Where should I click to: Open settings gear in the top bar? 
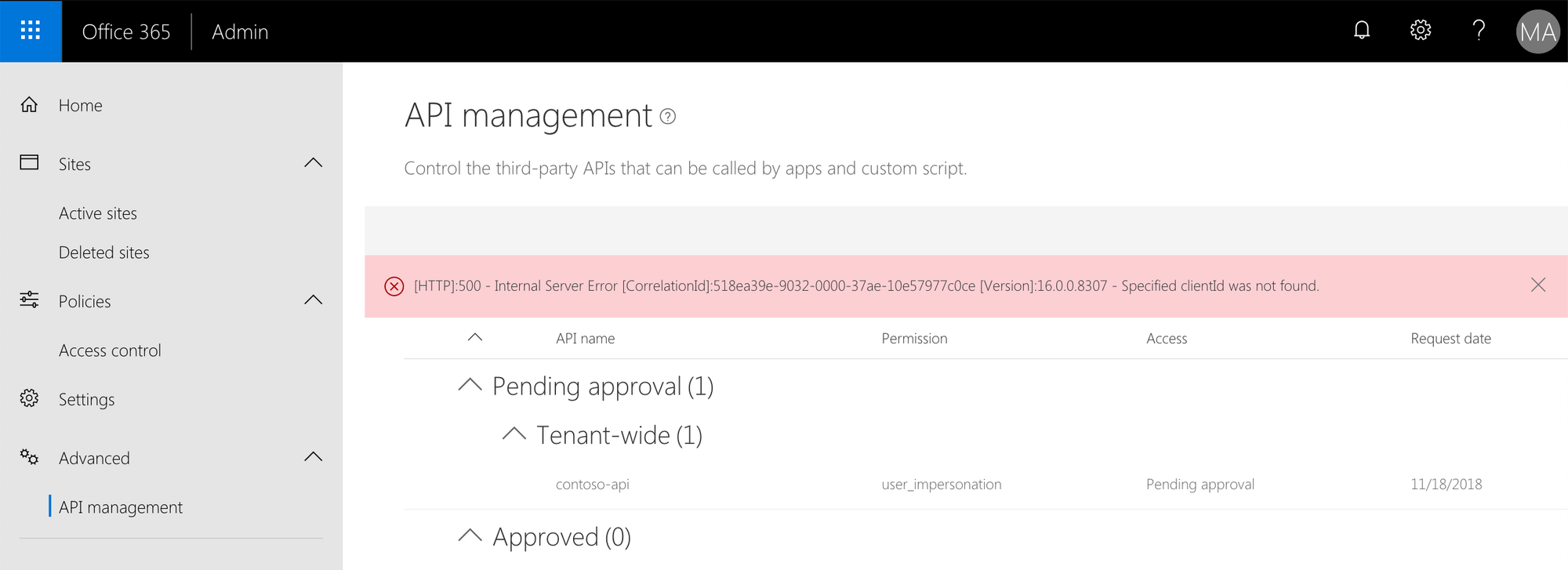(x=1421, y=31)
